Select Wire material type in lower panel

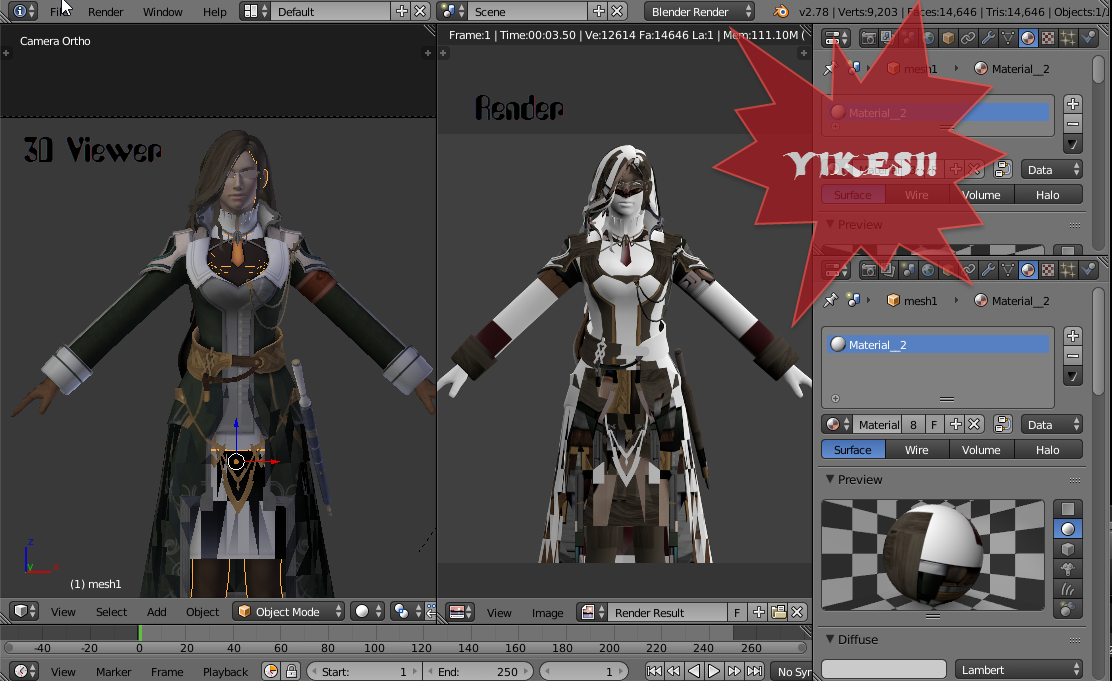916,449
